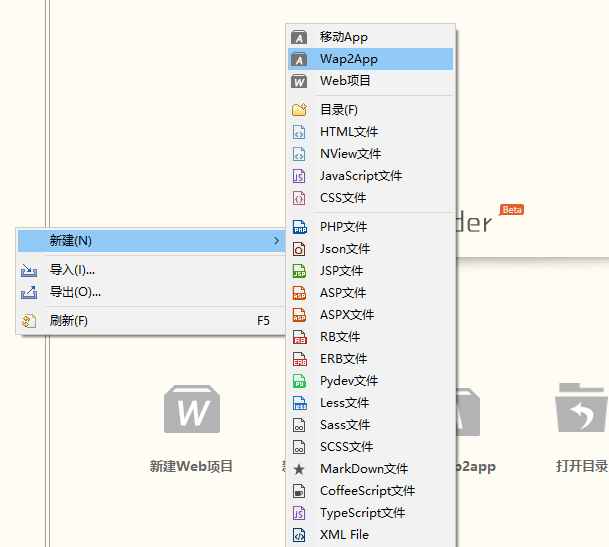This screenshot has width=609, height=547.
Task: Click the Sass文件 icon
Action: coord(299,425)
